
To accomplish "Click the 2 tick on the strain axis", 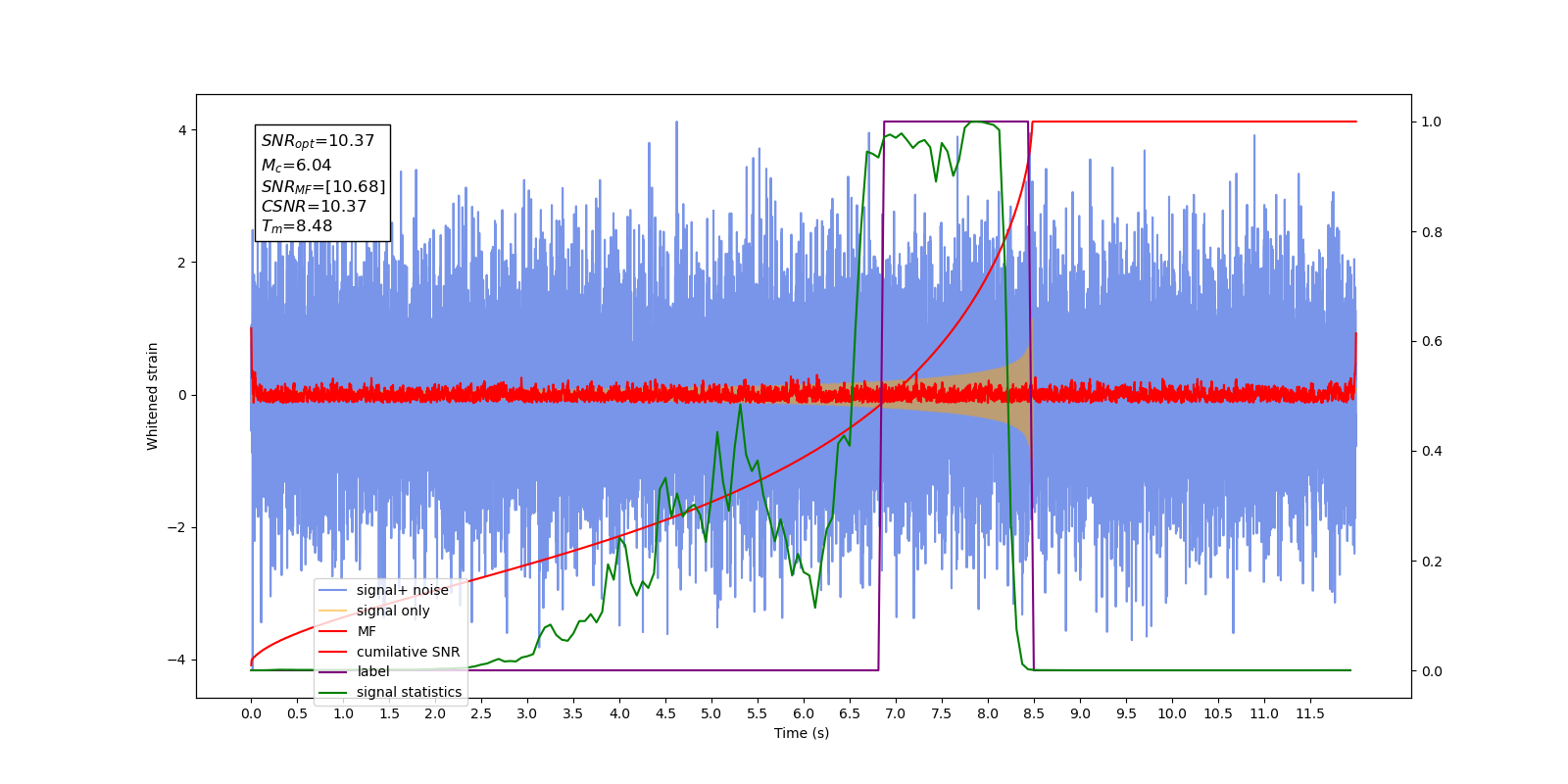I will tap(182, 263).
